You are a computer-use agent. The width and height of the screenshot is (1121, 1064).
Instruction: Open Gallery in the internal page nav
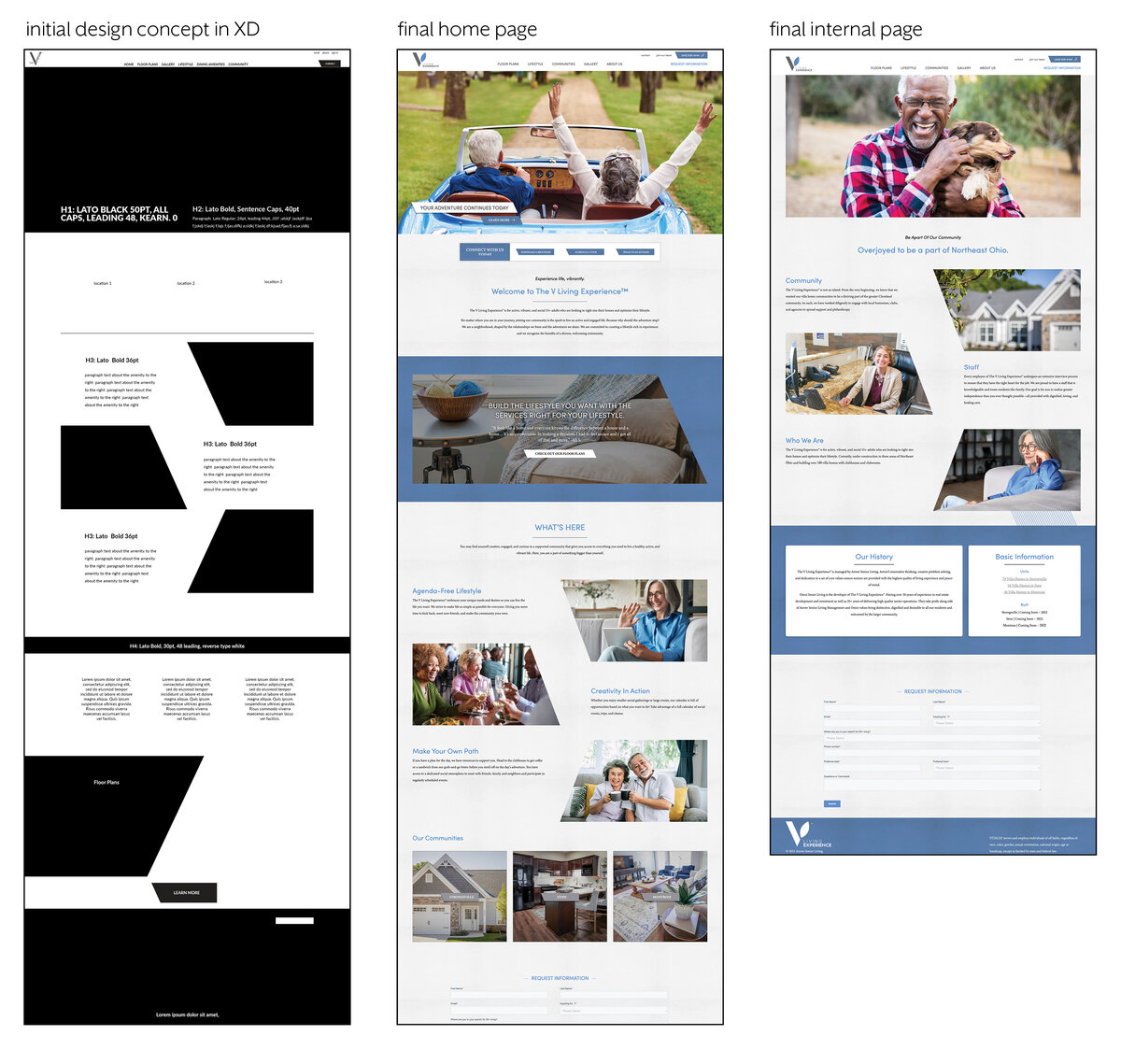pos(964,68)
